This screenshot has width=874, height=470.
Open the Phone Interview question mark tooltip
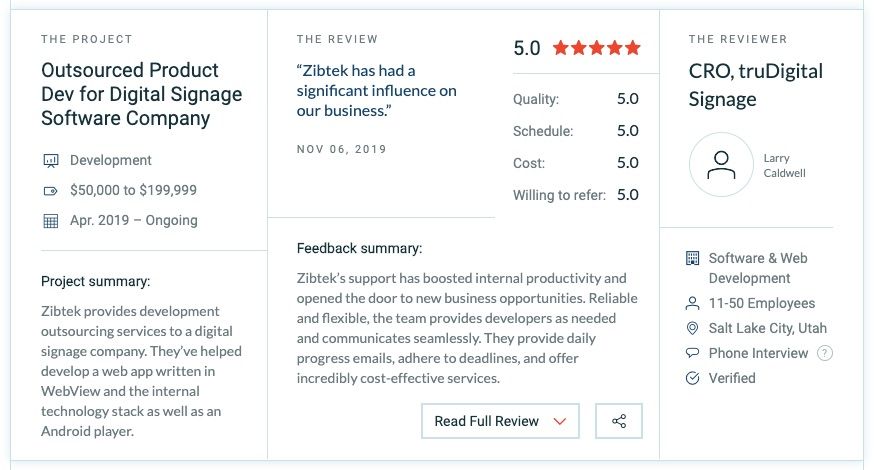825,353
